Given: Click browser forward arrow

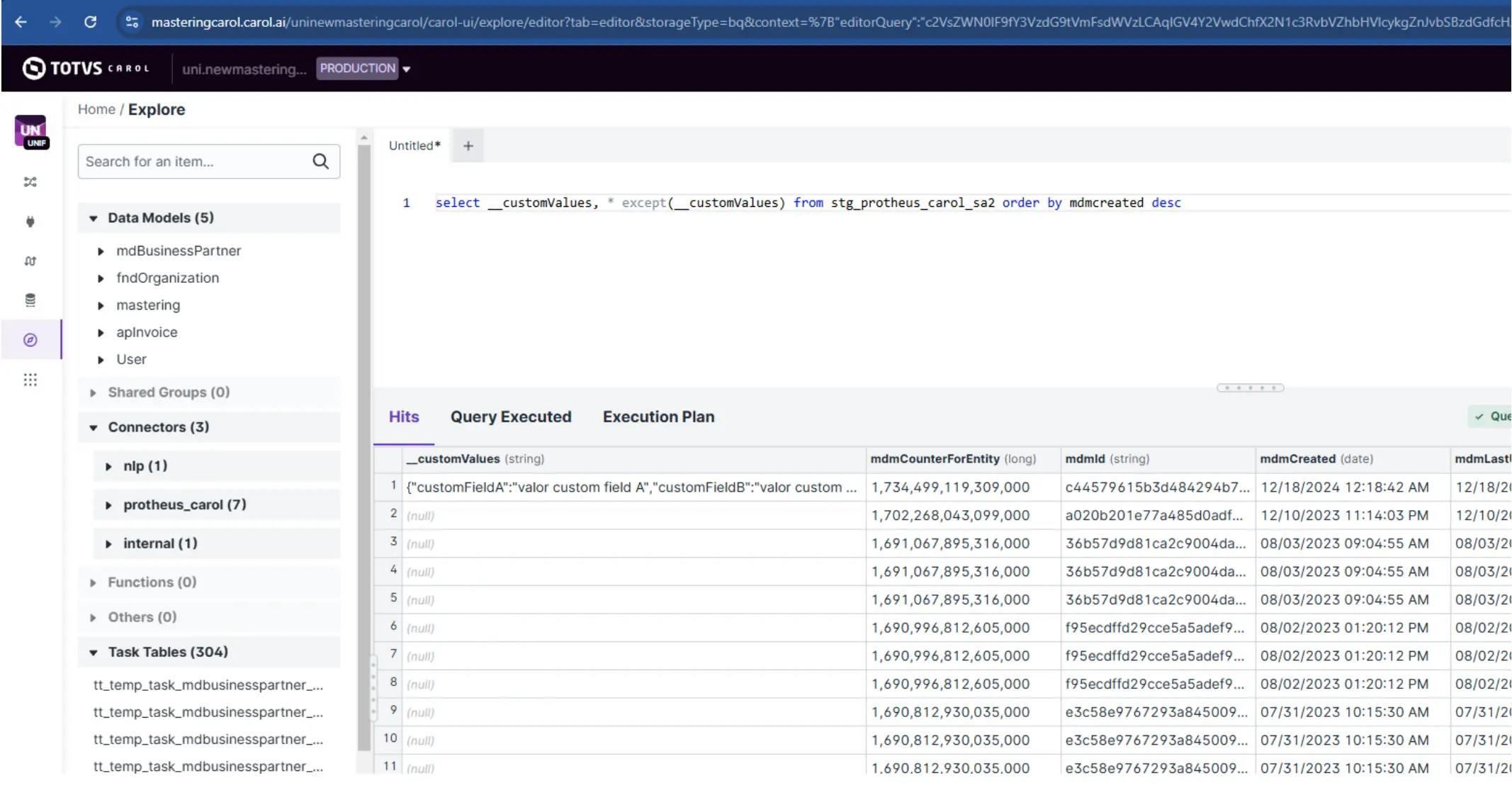Looking at the screenshot, I should (55, 22).
